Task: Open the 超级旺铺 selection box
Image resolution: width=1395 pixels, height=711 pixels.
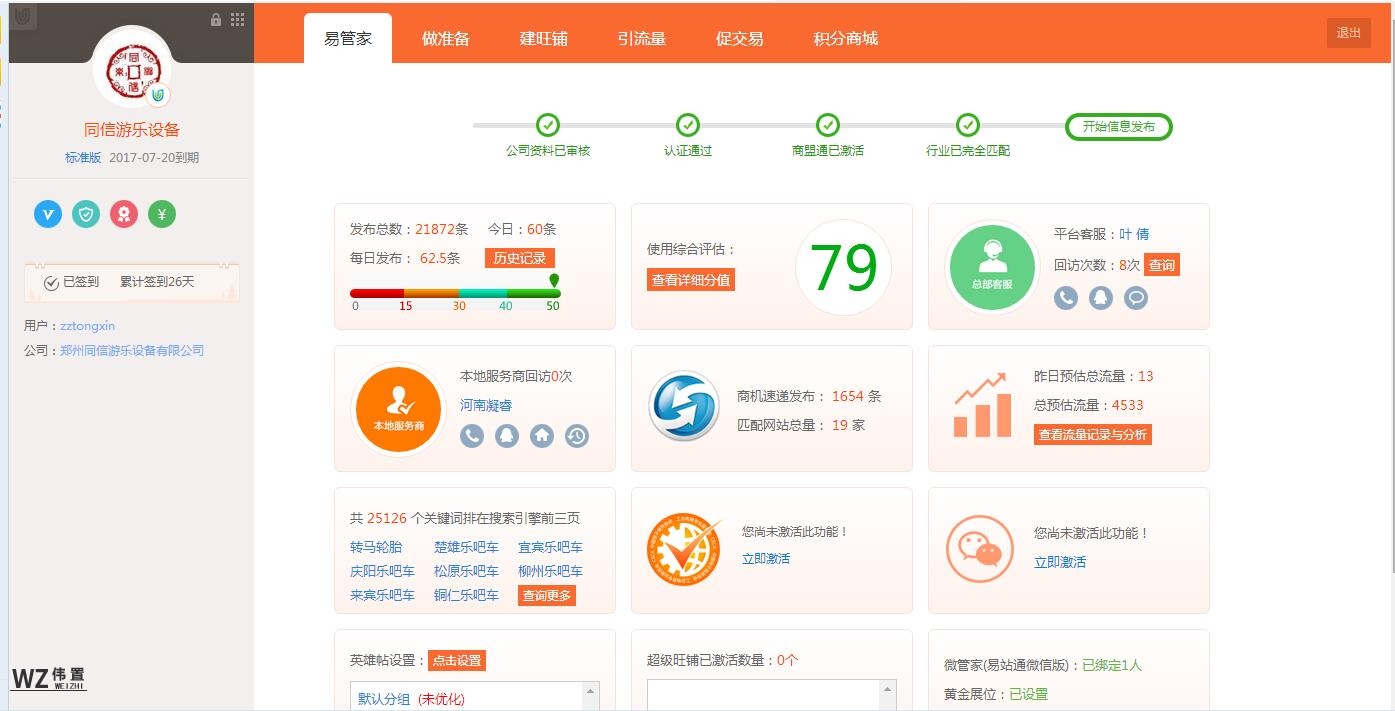Action: (765, 692)
